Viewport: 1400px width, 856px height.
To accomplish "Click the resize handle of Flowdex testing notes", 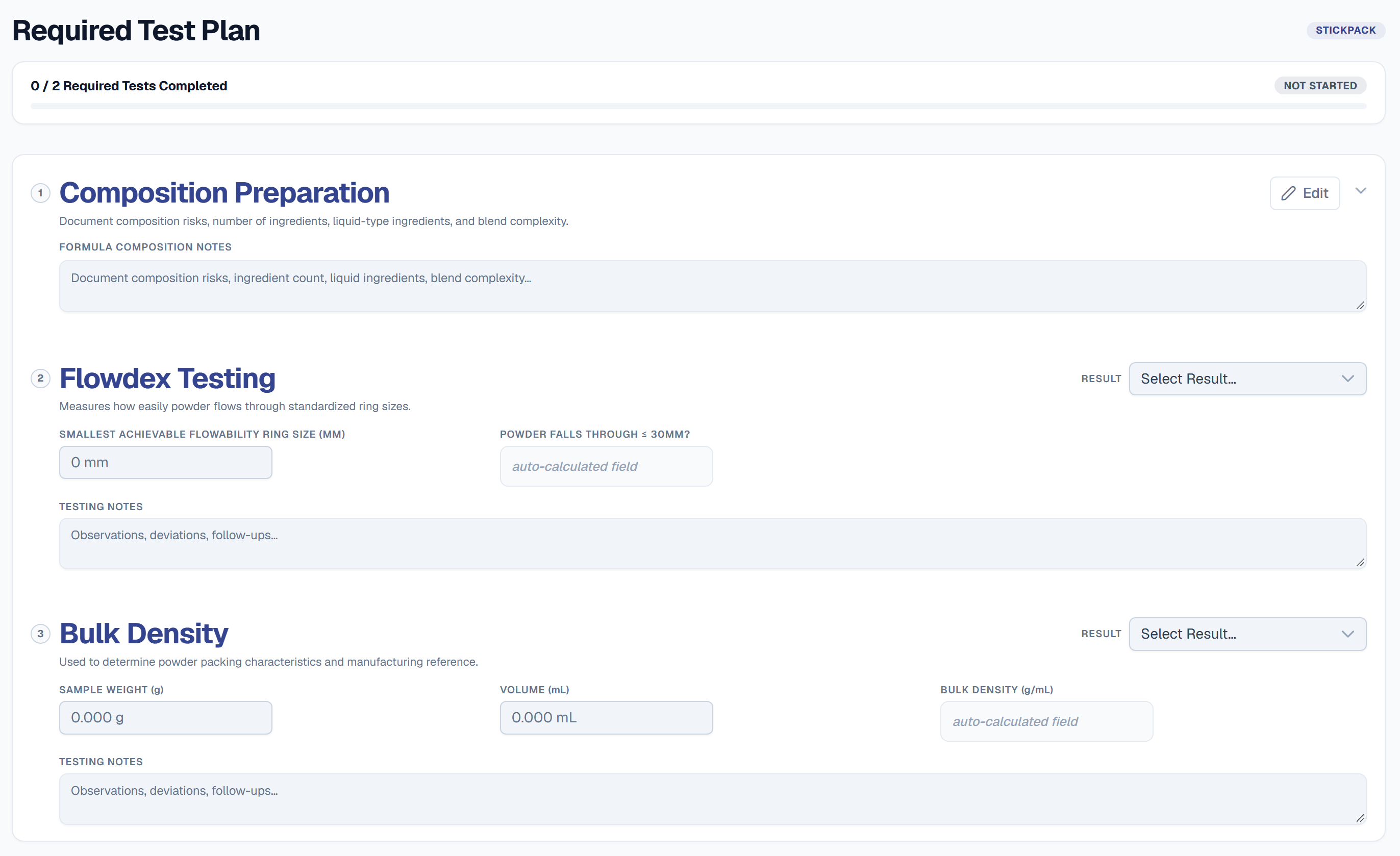I will [x=1360, y=563].
